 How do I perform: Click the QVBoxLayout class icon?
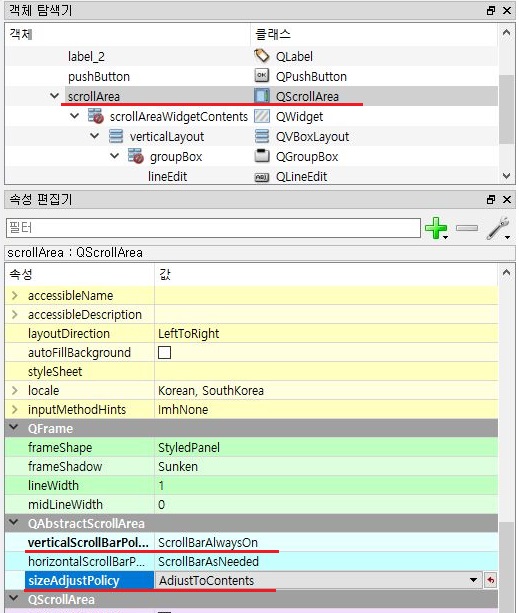[x=261, y=136]
